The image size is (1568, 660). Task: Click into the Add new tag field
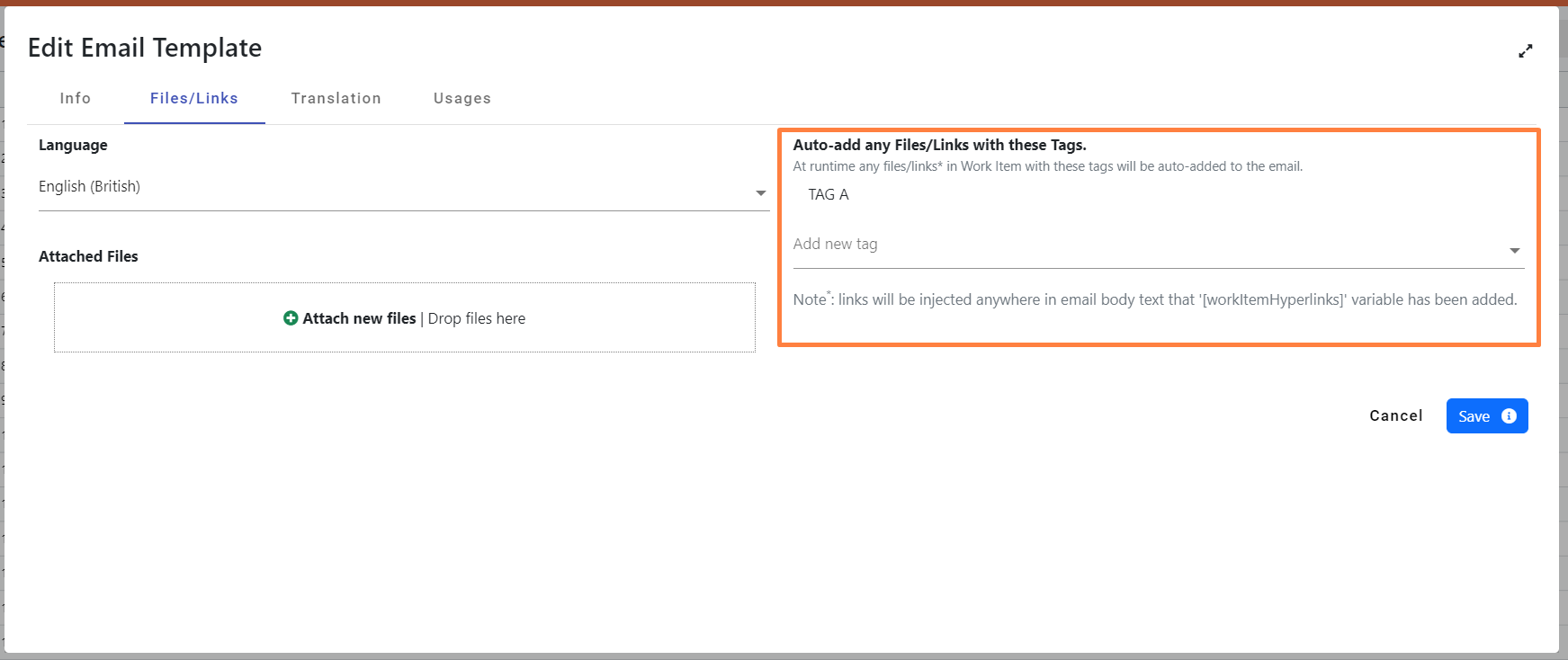coord(1142,245)
